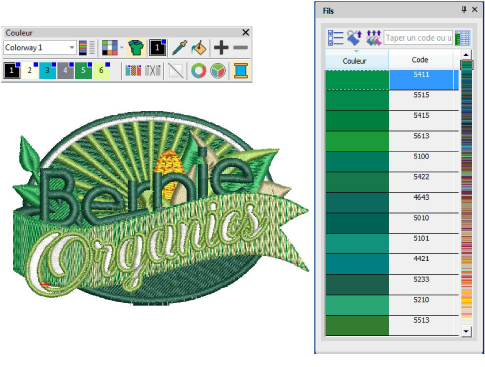Toggle the blue thread spool docker icon
The image size is (485, 367).
(x=241, y=70)
